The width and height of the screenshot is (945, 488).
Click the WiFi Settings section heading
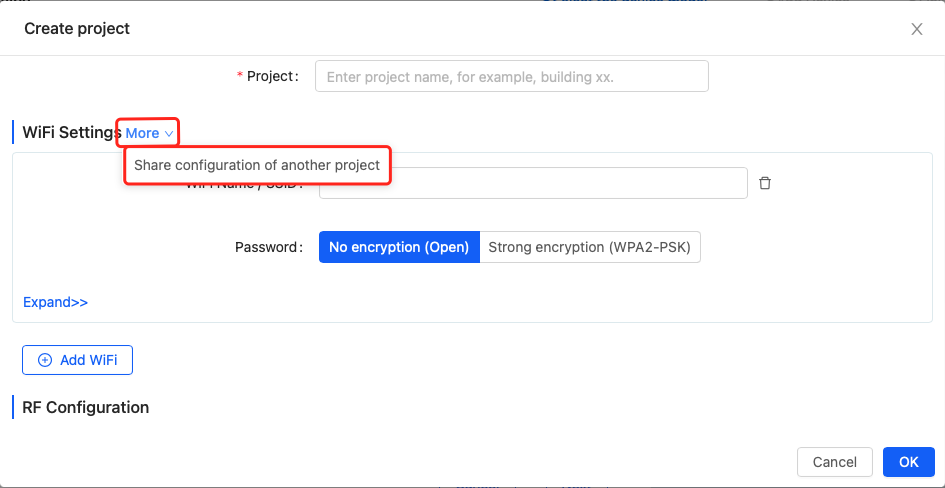coord(72,133)
